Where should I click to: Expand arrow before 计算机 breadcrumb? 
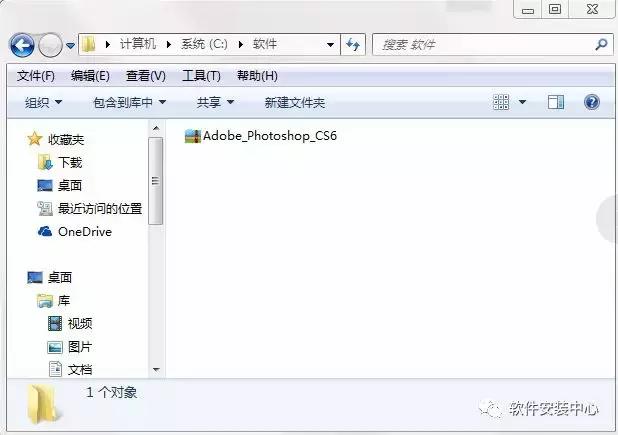(108, 45)
